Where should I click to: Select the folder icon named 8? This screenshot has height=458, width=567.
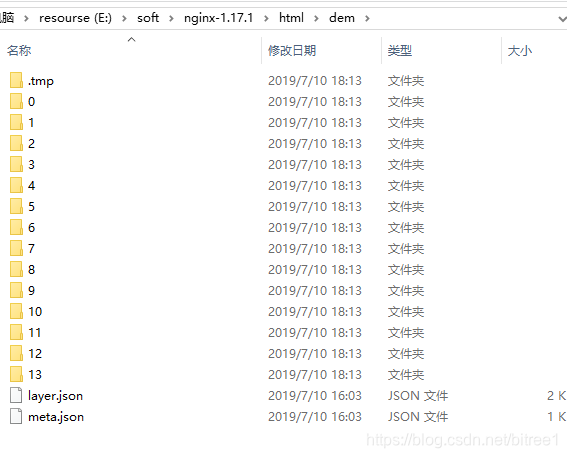pos(16,269)
